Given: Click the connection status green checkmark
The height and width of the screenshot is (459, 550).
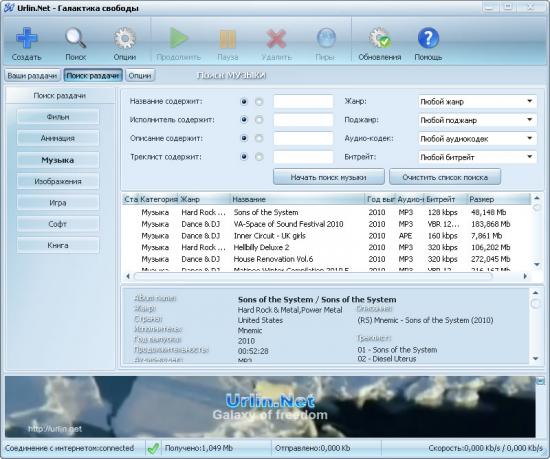Looking at the screenshot, I should point(153,448).
